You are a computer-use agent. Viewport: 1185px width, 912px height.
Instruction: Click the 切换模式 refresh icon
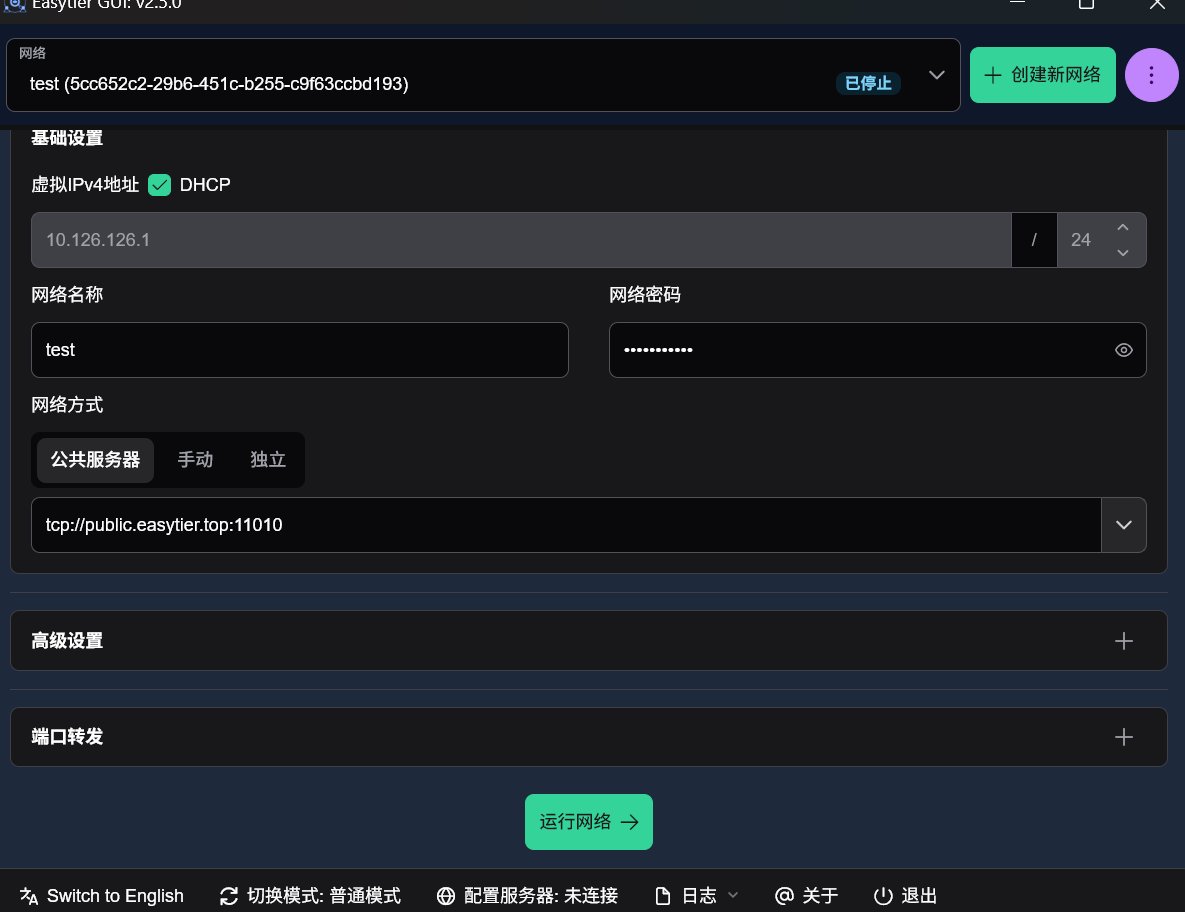point(229,896)
